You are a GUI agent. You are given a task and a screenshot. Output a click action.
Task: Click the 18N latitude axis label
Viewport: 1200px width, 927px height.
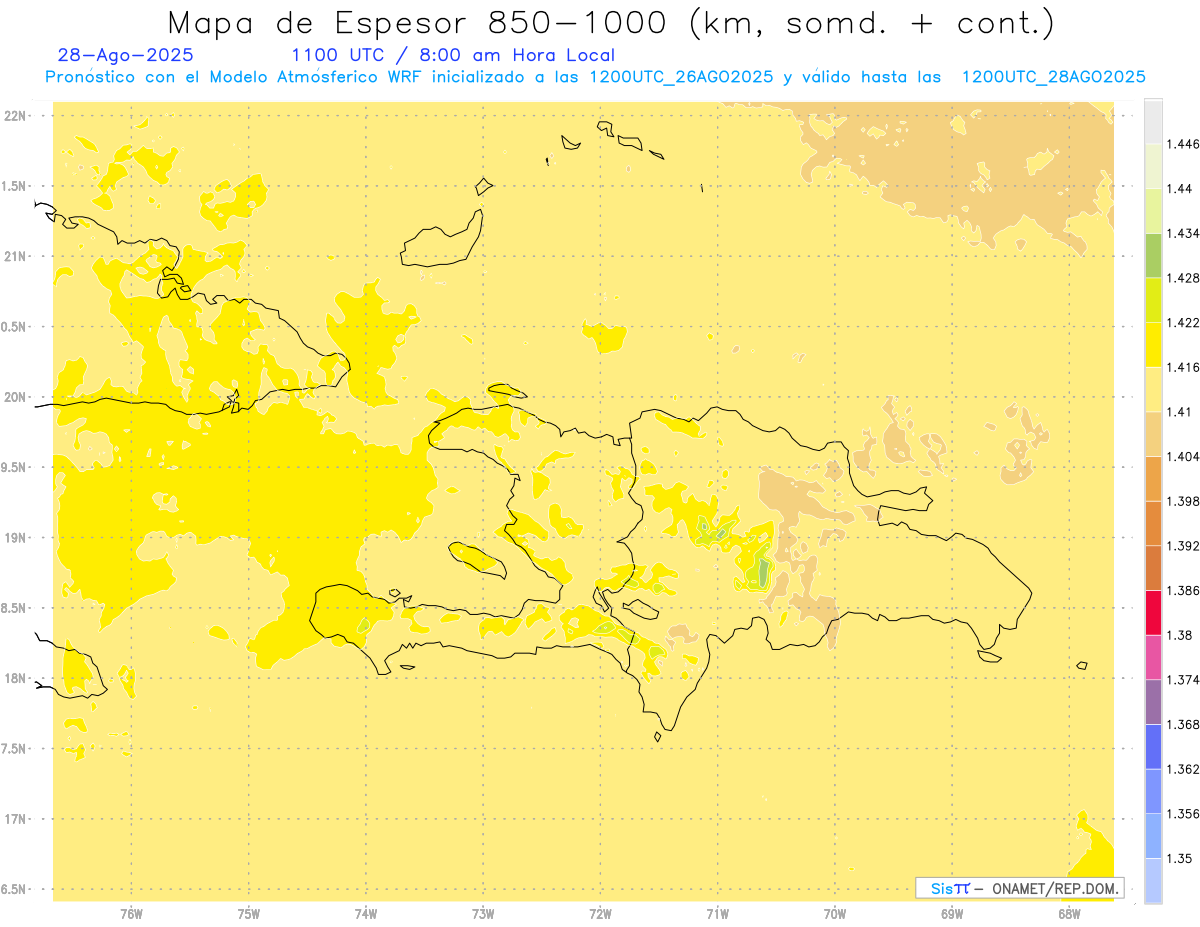15,679
